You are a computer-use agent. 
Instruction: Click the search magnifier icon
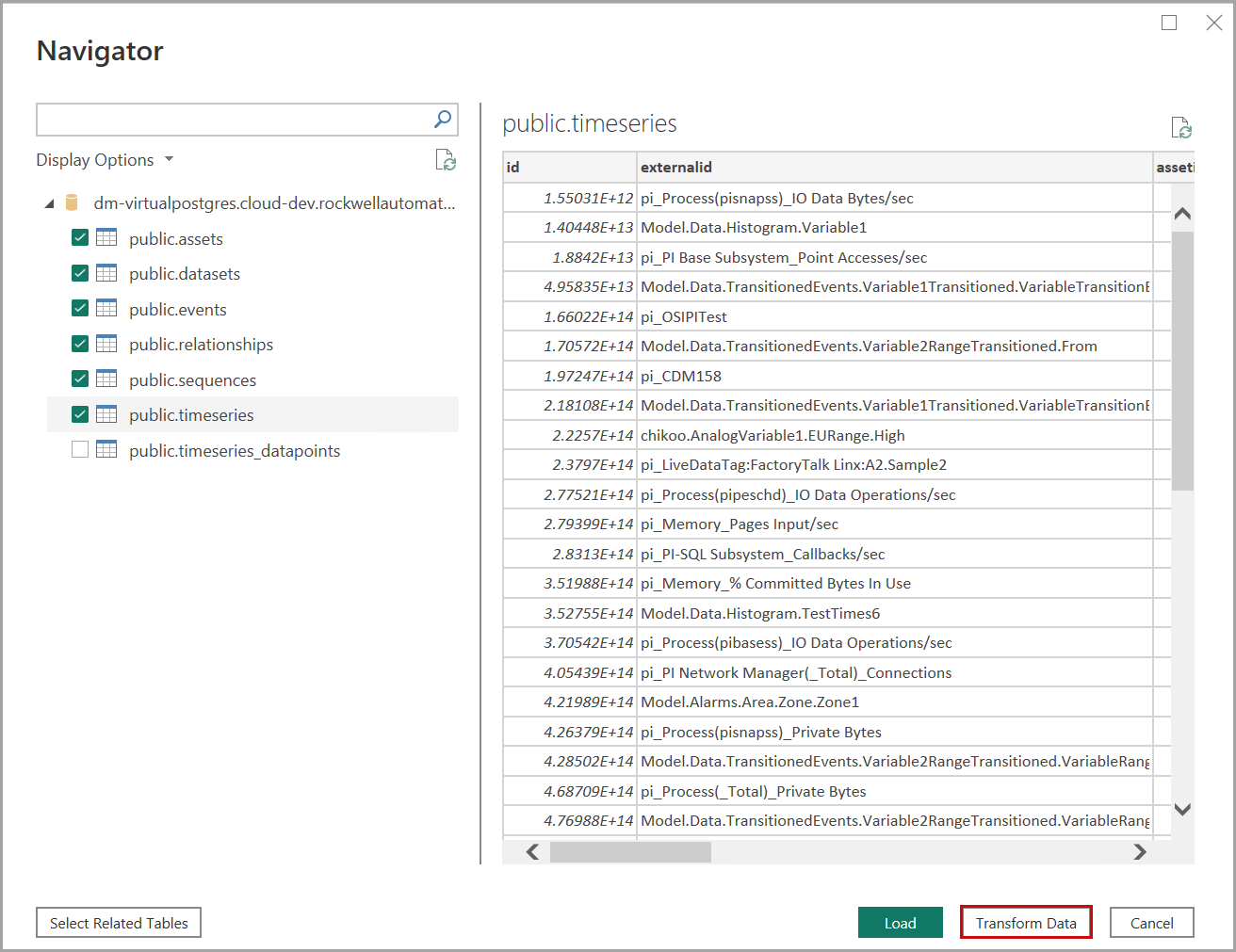(x=443, y=120)
